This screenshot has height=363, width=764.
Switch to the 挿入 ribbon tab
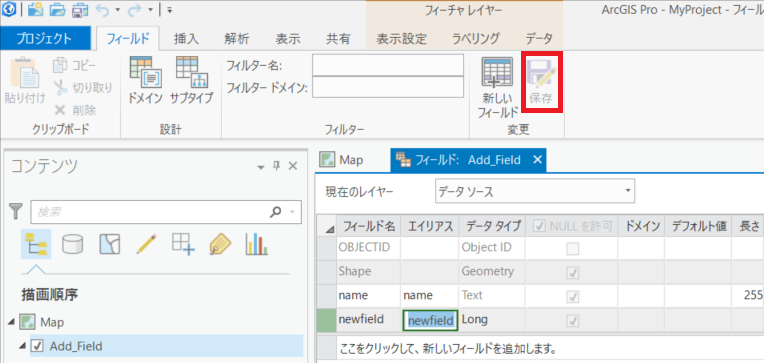pyautogui.click(x=186, y=38)
